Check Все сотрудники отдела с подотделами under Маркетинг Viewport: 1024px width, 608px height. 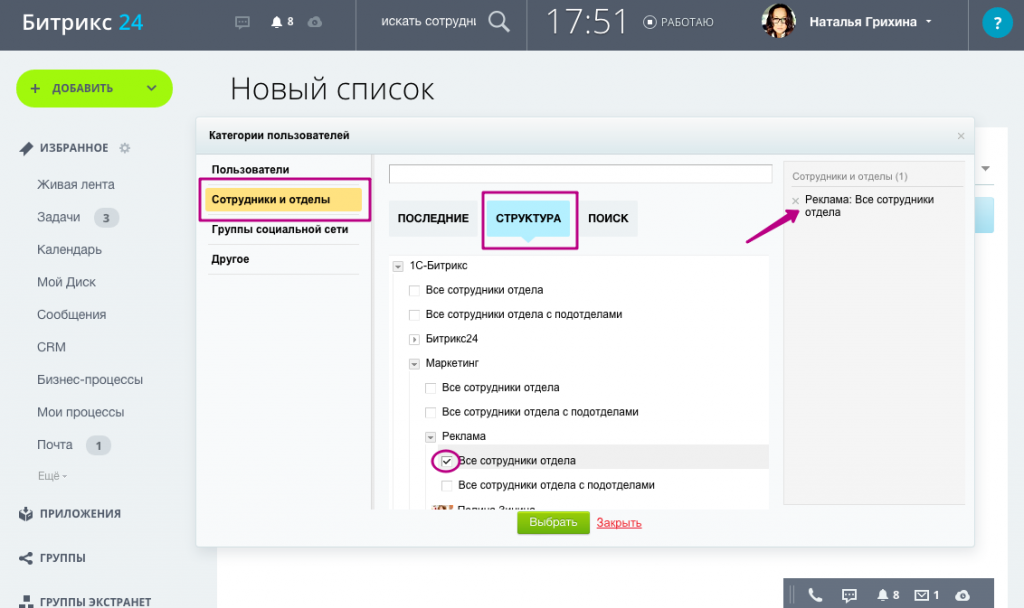click(430, 412)
